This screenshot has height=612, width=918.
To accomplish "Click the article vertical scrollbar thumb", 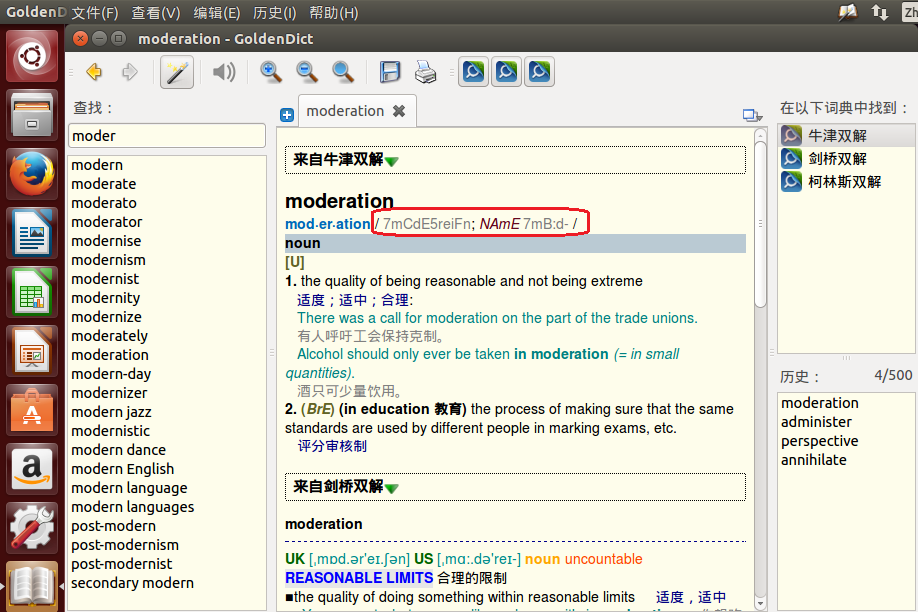I will click(x=760, y=223).
